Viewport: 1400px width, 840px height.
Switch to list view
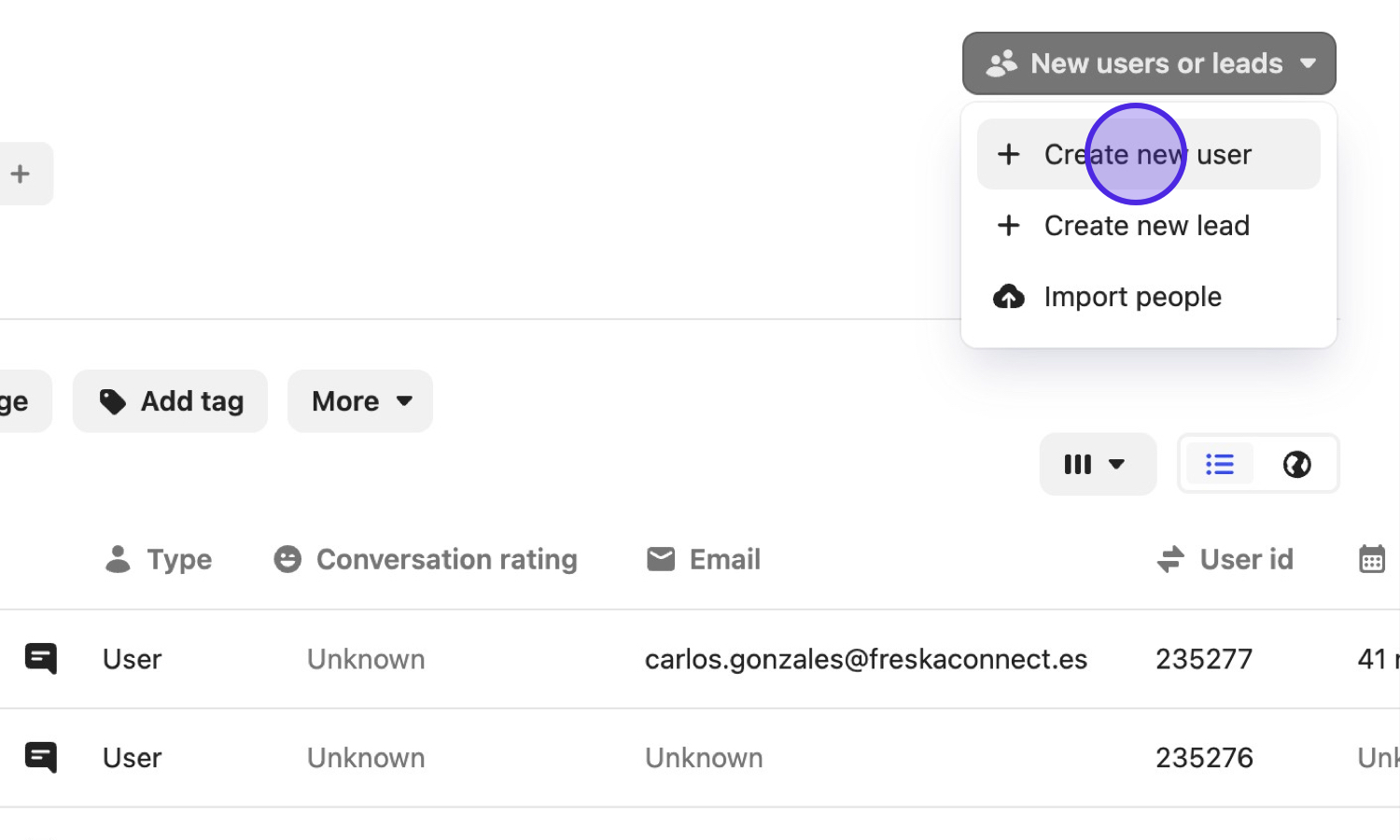(1219, 464)
